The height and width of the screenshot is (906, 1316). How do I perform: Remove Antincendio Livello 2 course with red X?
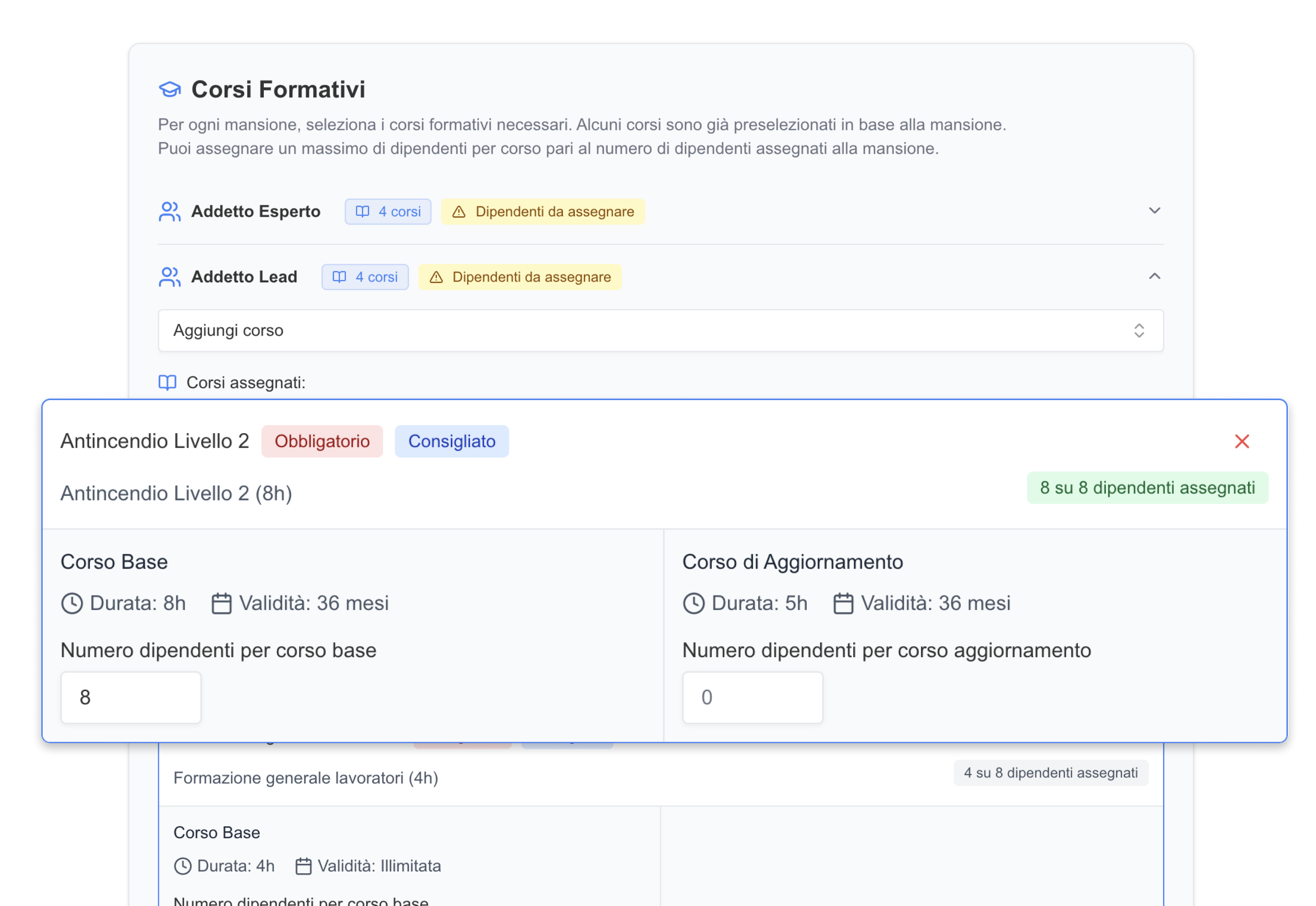pyautogui.click(x=1241, y=441)
